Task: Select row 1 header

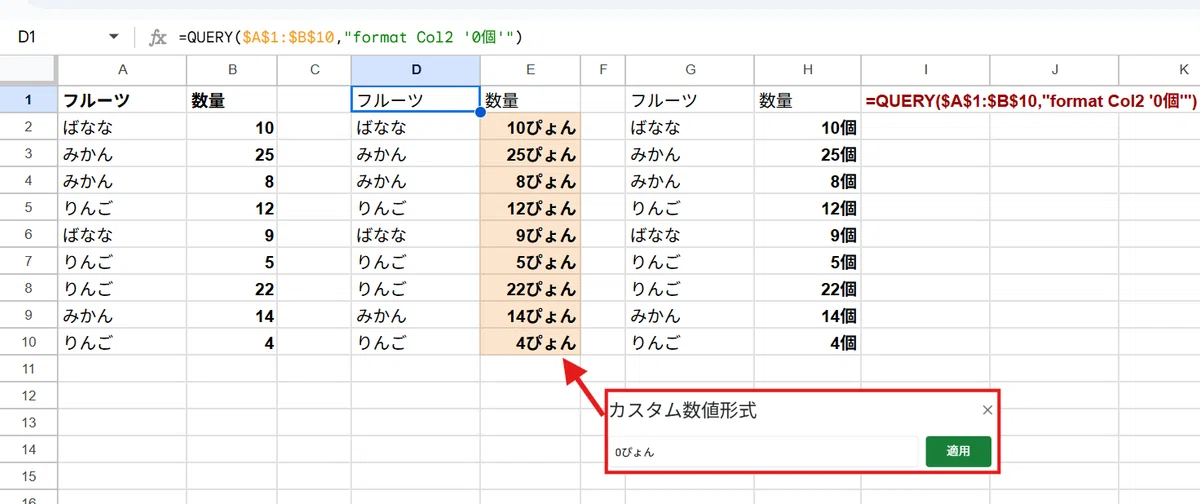Action: click(x=28, y=100)
